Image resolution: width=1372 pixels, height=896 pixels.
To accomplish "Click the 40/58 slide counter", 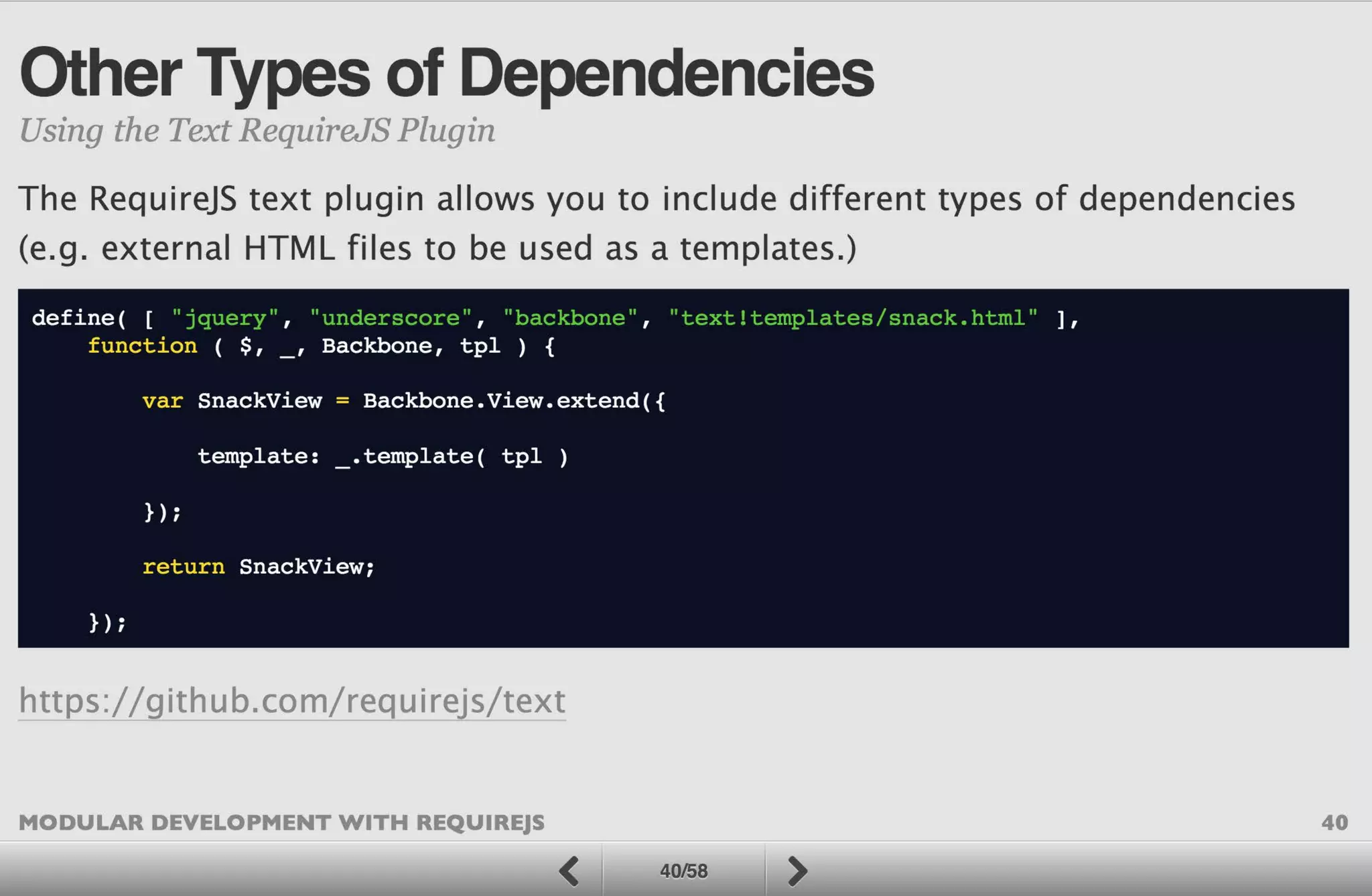I will [x=683, y=871].
